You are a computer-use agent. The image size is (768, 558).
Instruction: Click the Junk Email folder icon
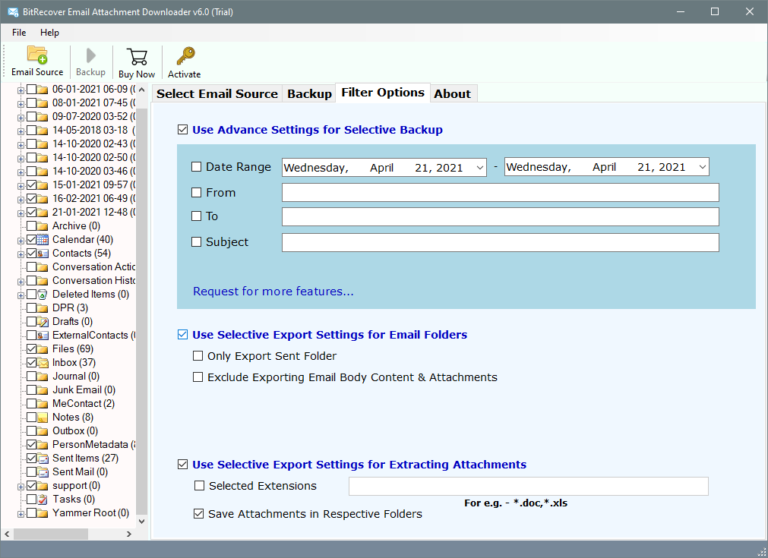43,390
